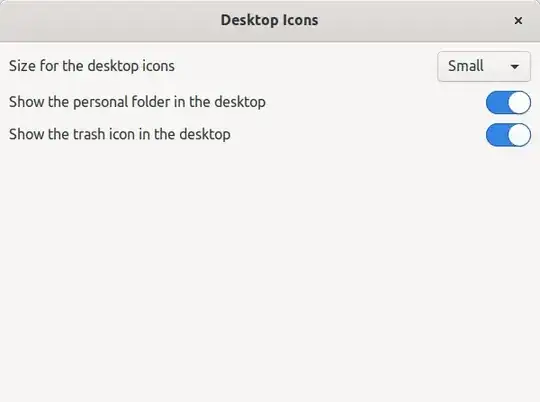Click the white knob of personal folder switch
The width and height of the screenshot is (540, 402).
[519, 102]
